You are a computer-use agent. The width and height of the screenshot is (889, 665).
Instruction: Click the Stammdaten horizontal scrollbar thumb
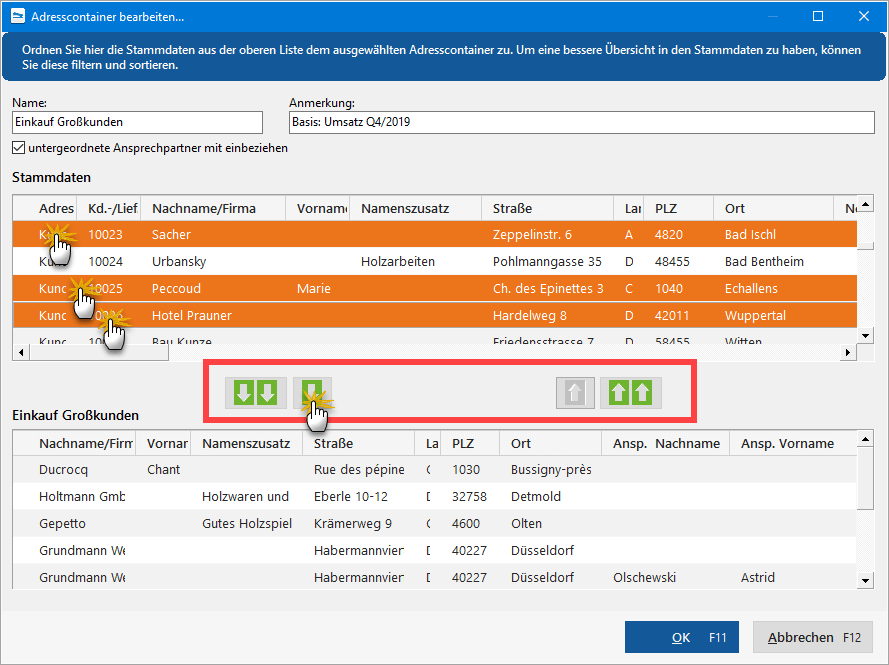click(x=99, y=353)
